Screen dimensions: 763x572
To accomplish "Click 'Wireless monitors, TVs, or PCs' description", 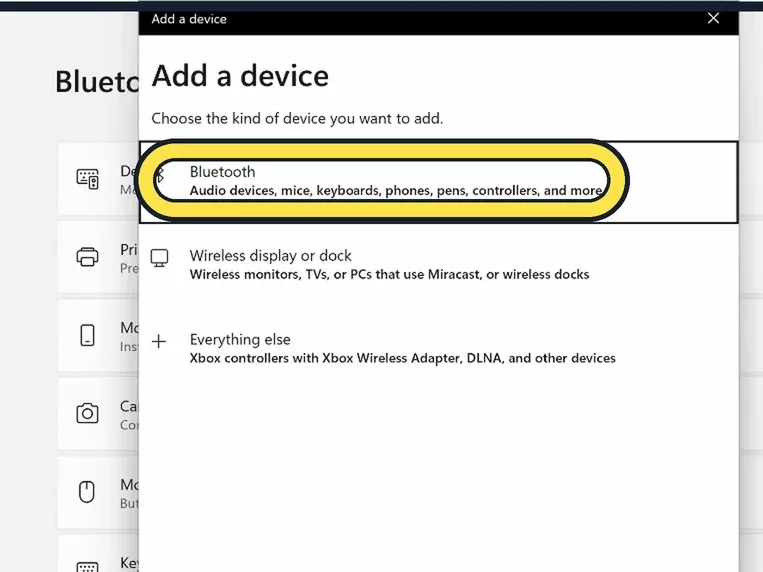I will tap(389, 275).
